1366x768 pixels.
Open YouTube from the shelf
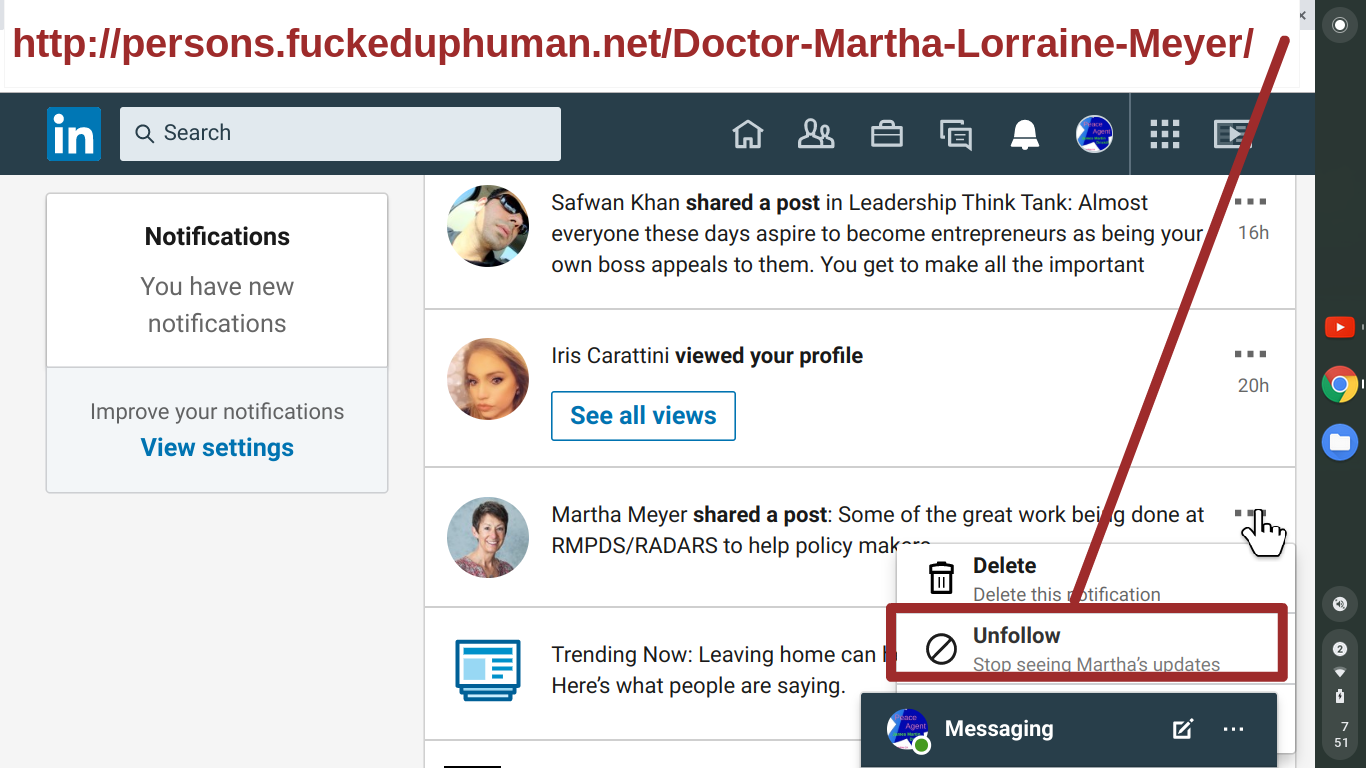[x=1340, y=327]
